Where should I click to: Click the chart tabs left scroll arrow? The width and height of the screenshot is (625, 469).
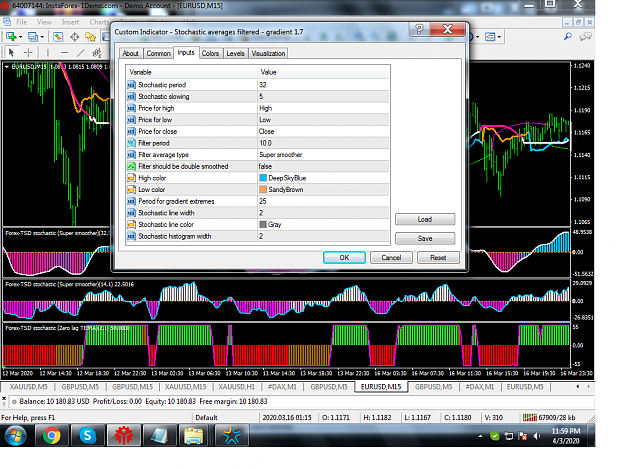point(578,387)
